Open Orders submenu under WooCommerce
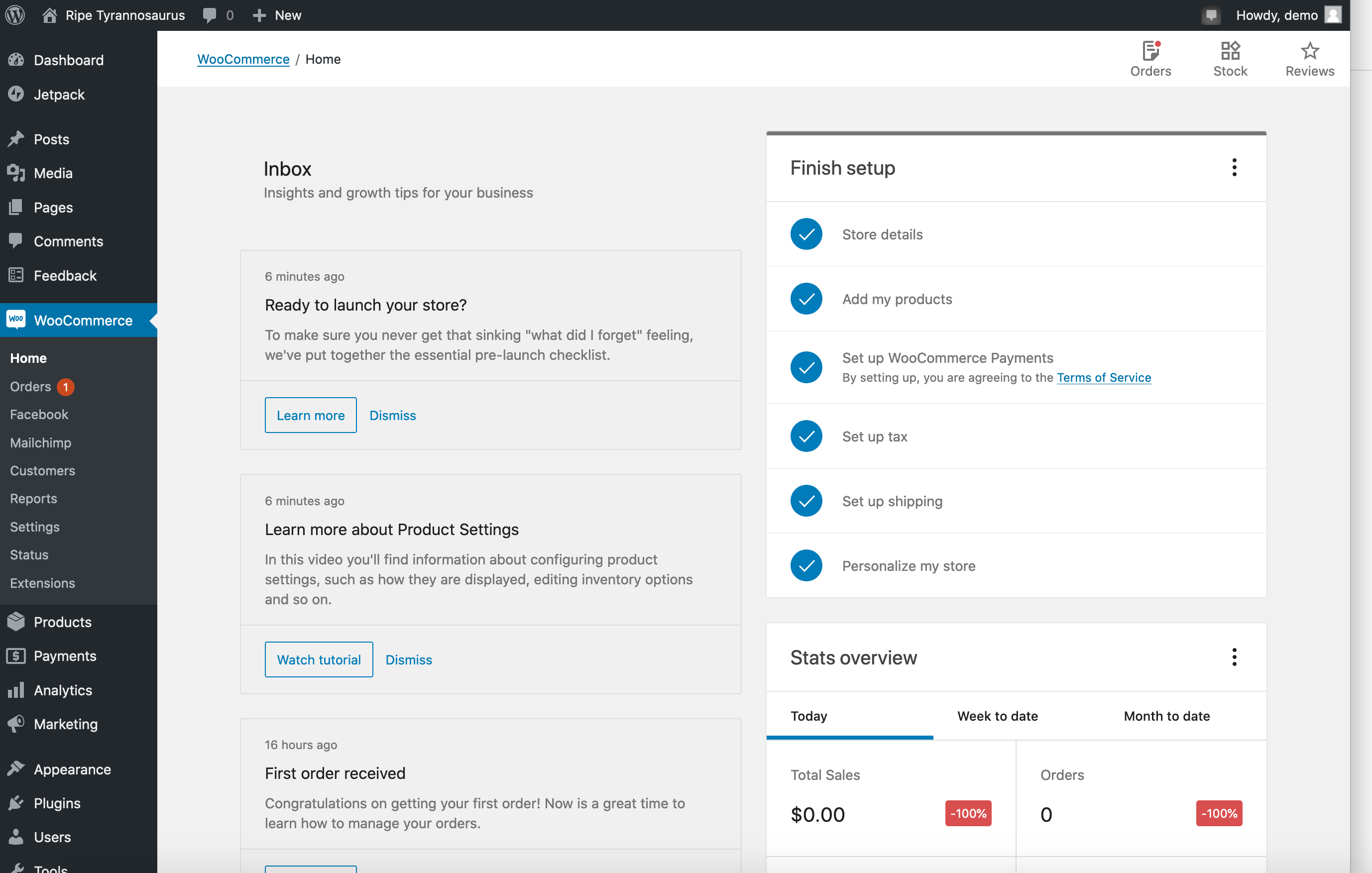Screen dimensions: 1372x873 [31, 386]
